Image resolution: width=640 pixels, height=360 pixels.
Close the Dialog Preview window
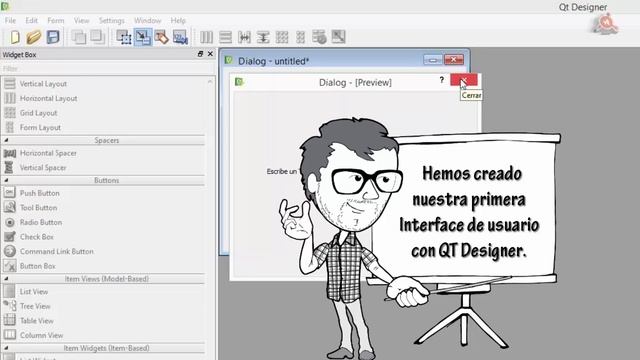tap(464, 80)
